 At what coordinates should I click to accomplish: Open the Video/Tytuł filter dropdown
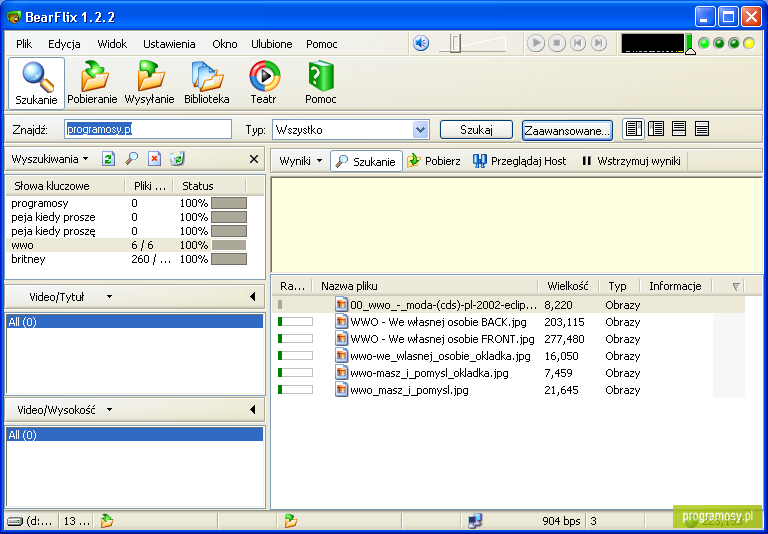point(110,296)
